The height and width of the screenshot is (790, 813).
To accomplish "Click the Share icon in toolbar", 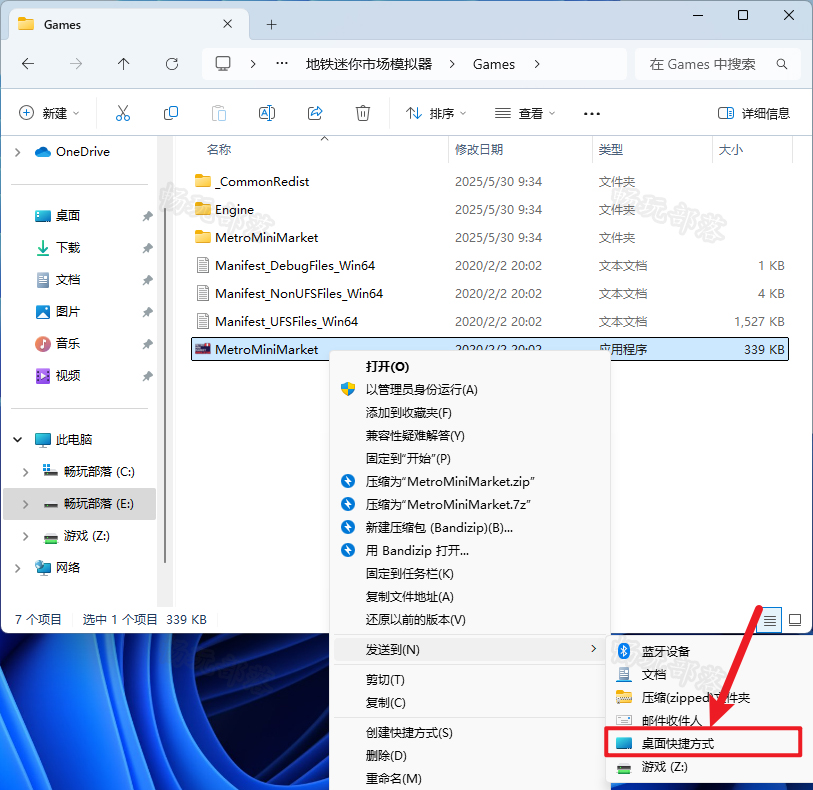I will pos(315,113).
